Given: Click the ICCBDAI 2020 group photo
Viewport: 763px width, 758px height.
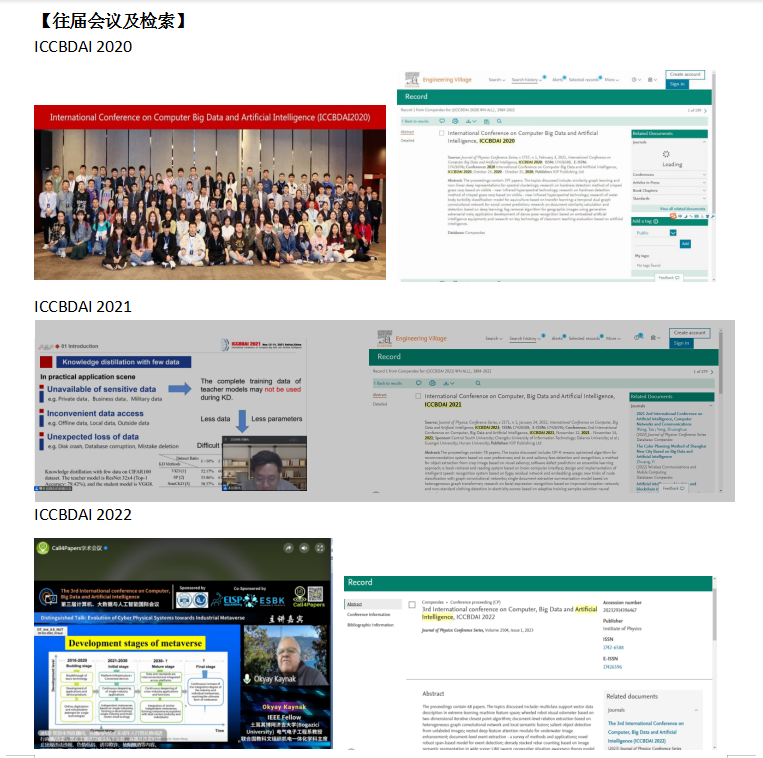Looking at the screenshot, I should pyautogui.click(x=209, y=190).
